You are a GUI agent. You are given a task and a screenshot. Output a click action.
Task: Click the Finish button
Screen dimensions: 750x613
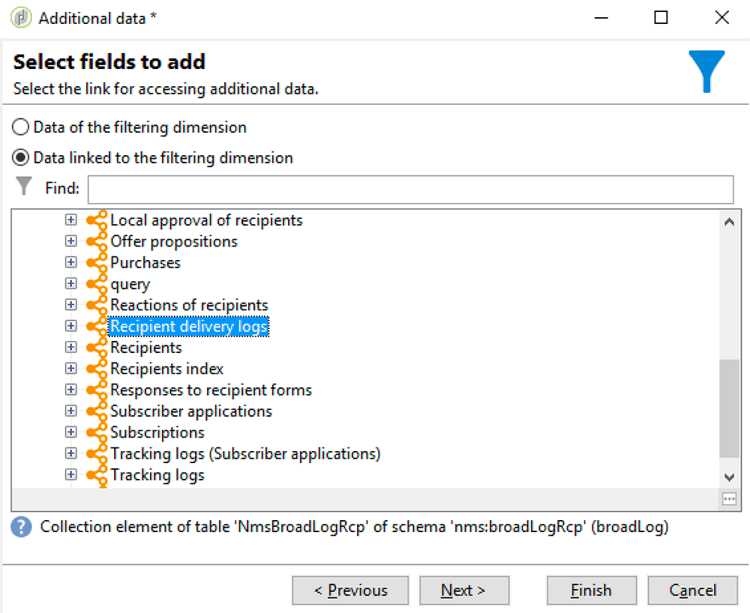[x=592, y=591]
